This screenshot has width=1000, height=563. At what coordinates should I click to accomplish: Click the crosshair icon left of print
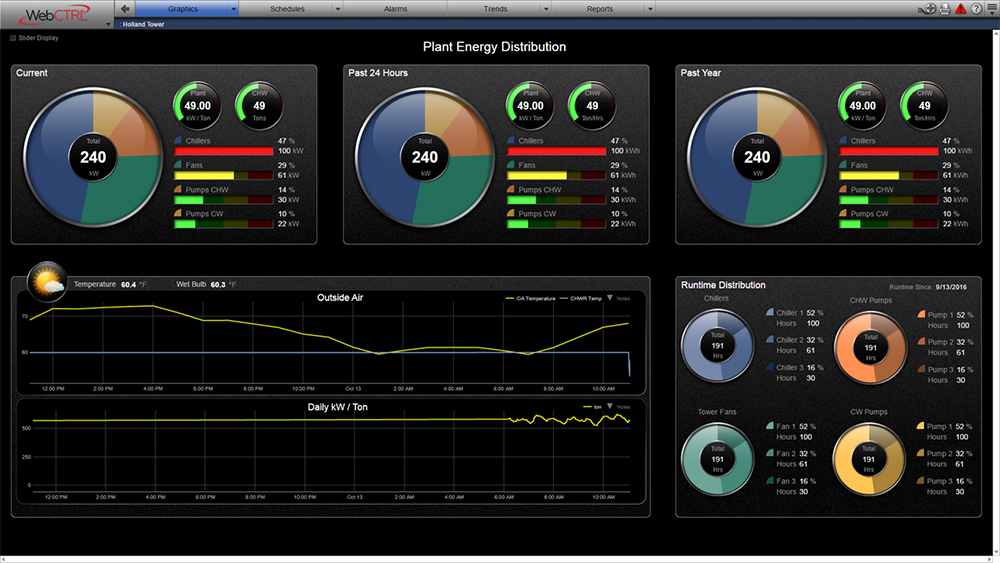929,9
